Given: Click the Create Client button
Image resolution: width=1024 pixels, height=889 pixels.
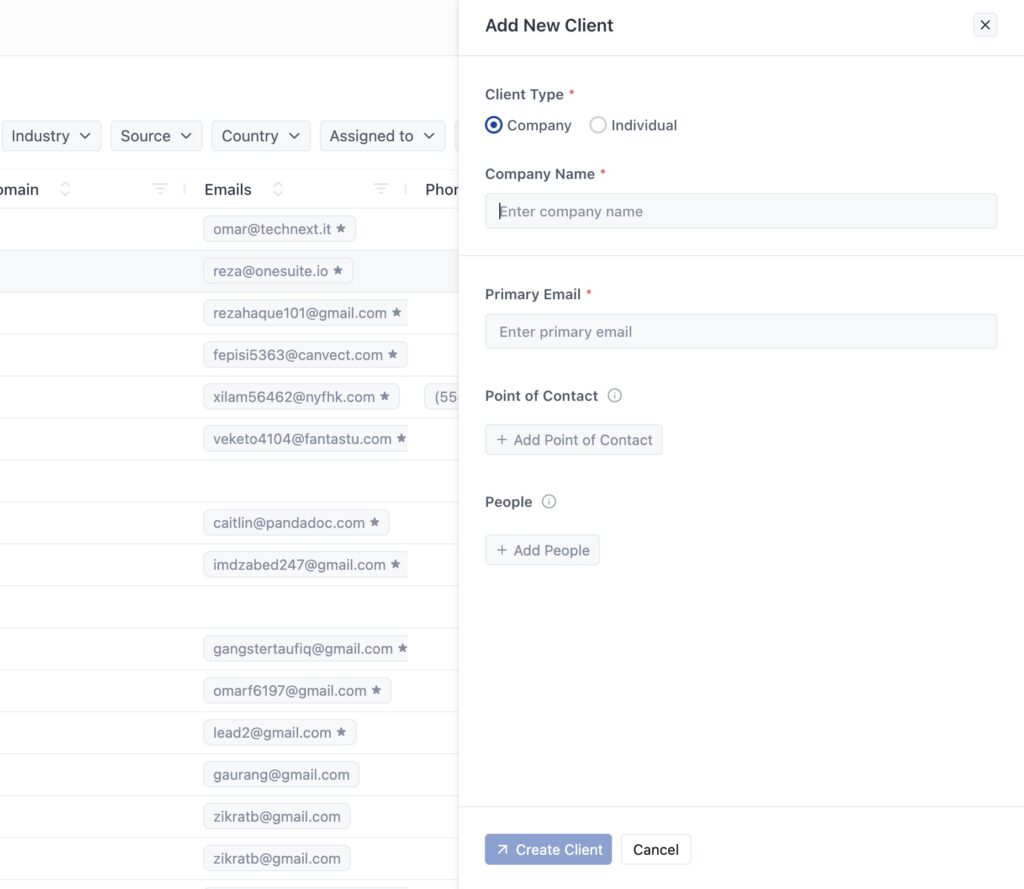Looking at the screenshot, I should (x=548, y=849).
